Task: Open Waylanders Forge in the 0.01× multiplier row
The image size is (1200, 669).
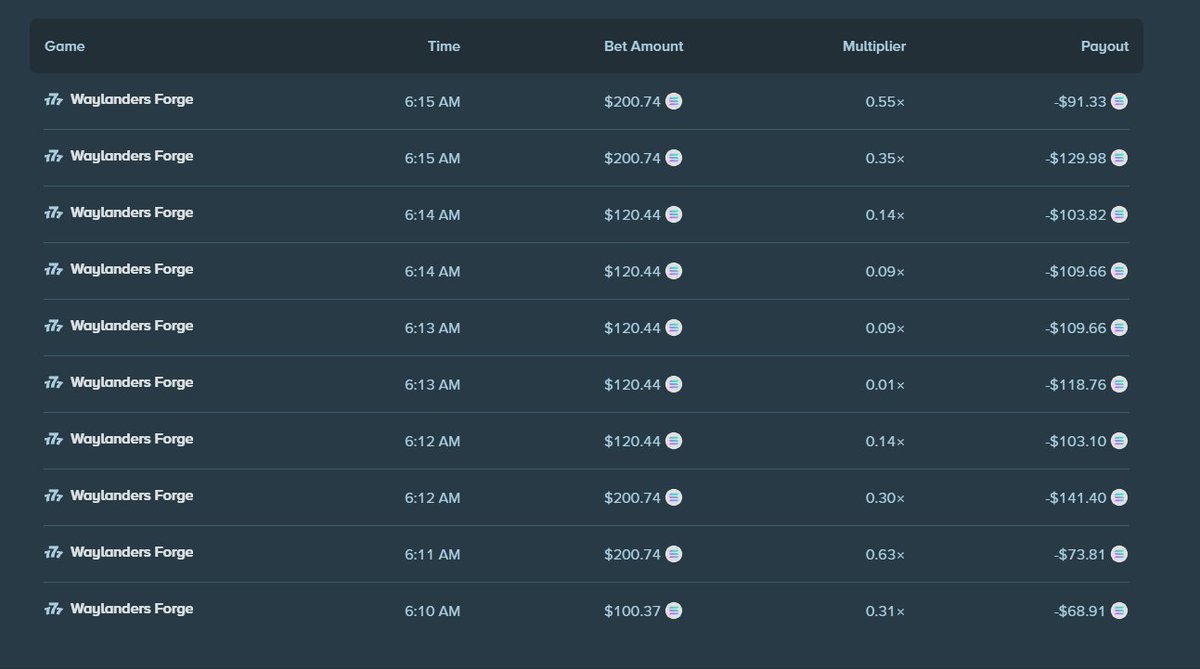Action: (x=132, y=383)
